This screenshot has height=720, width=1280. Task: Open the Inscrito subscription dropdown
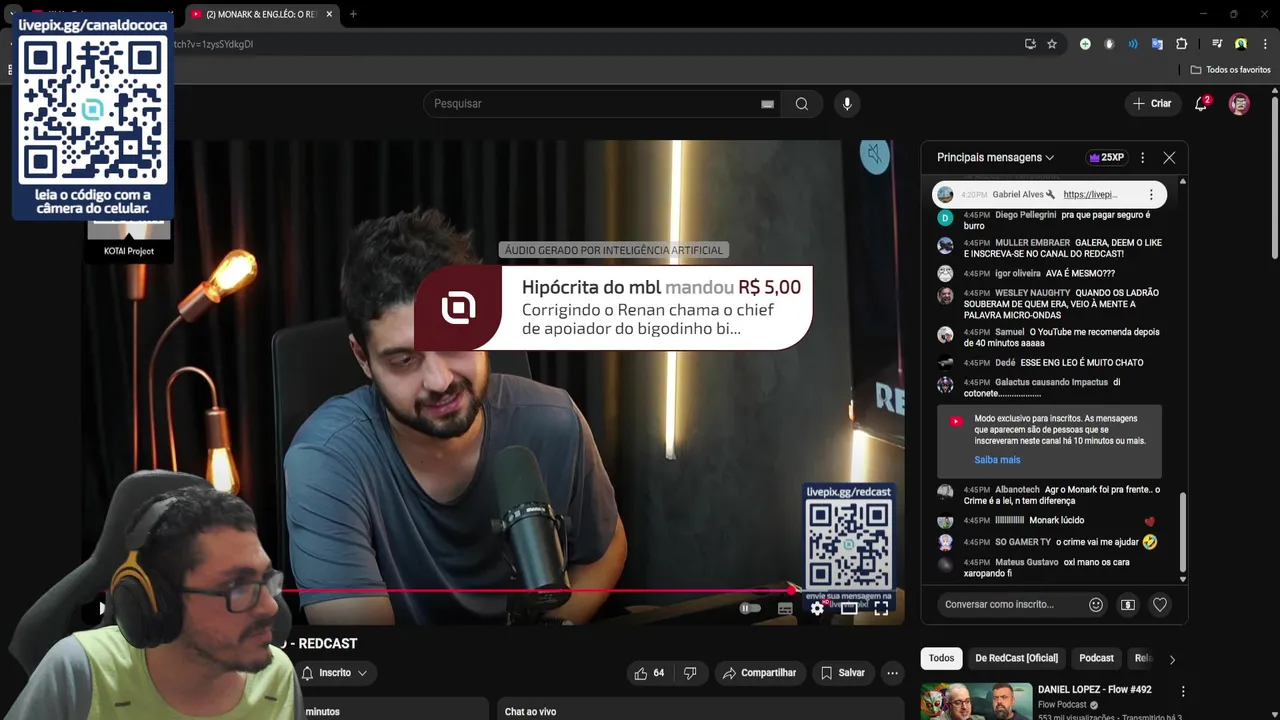pyautogui.click(x=335, y=673)
